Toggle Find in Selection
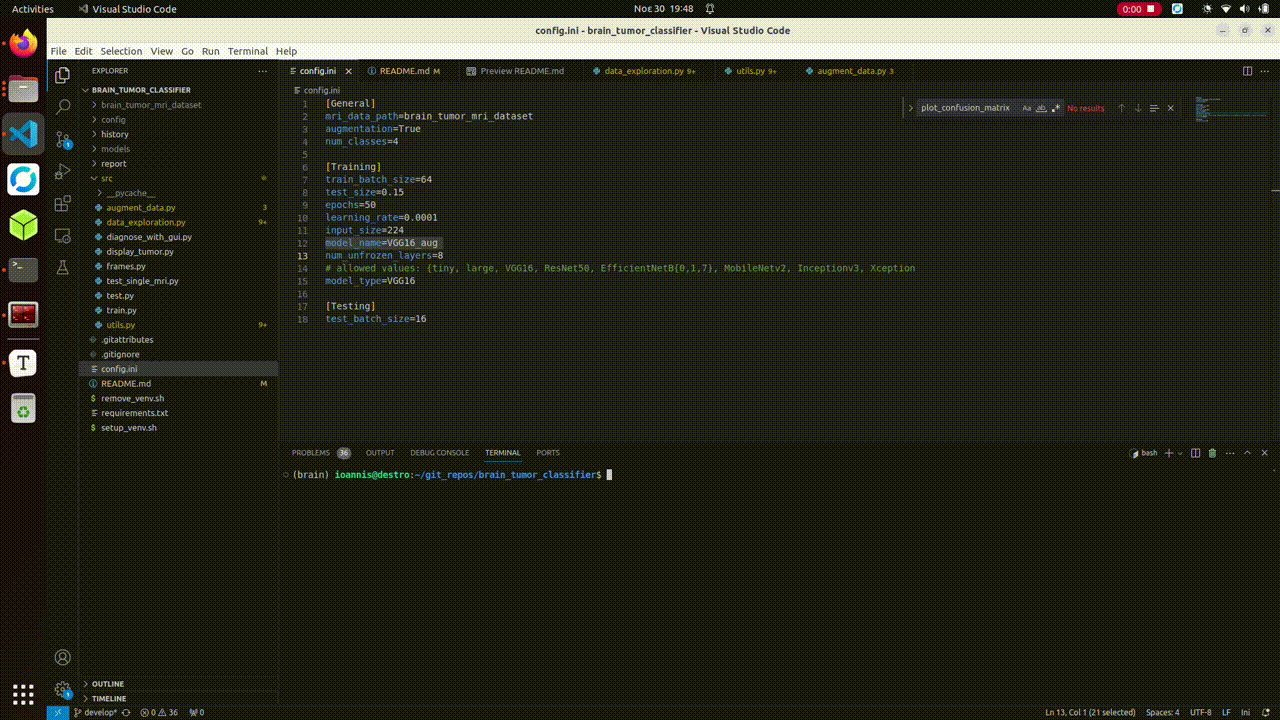The width and height of the screenshot is (1280, 720). tap(1154, 108)
